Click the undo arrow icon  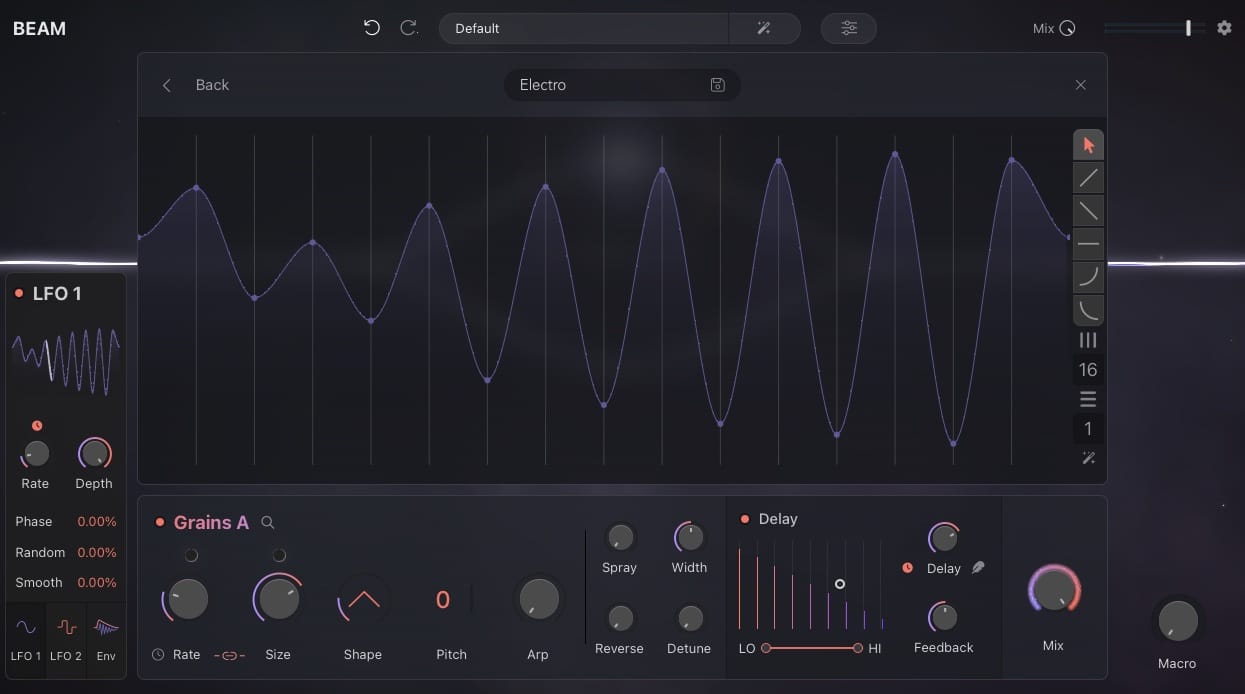372,28
